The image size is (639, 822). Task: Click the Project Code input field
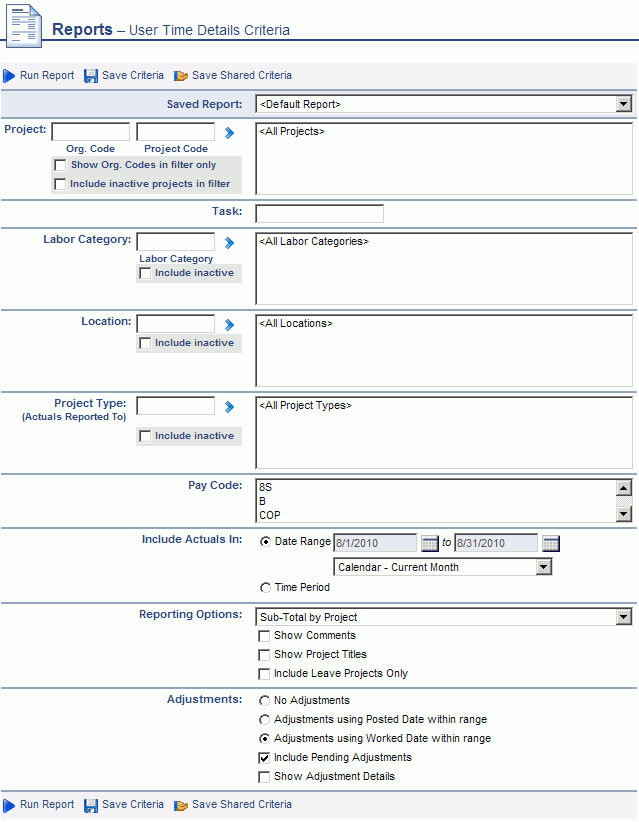tap(176, 132)
